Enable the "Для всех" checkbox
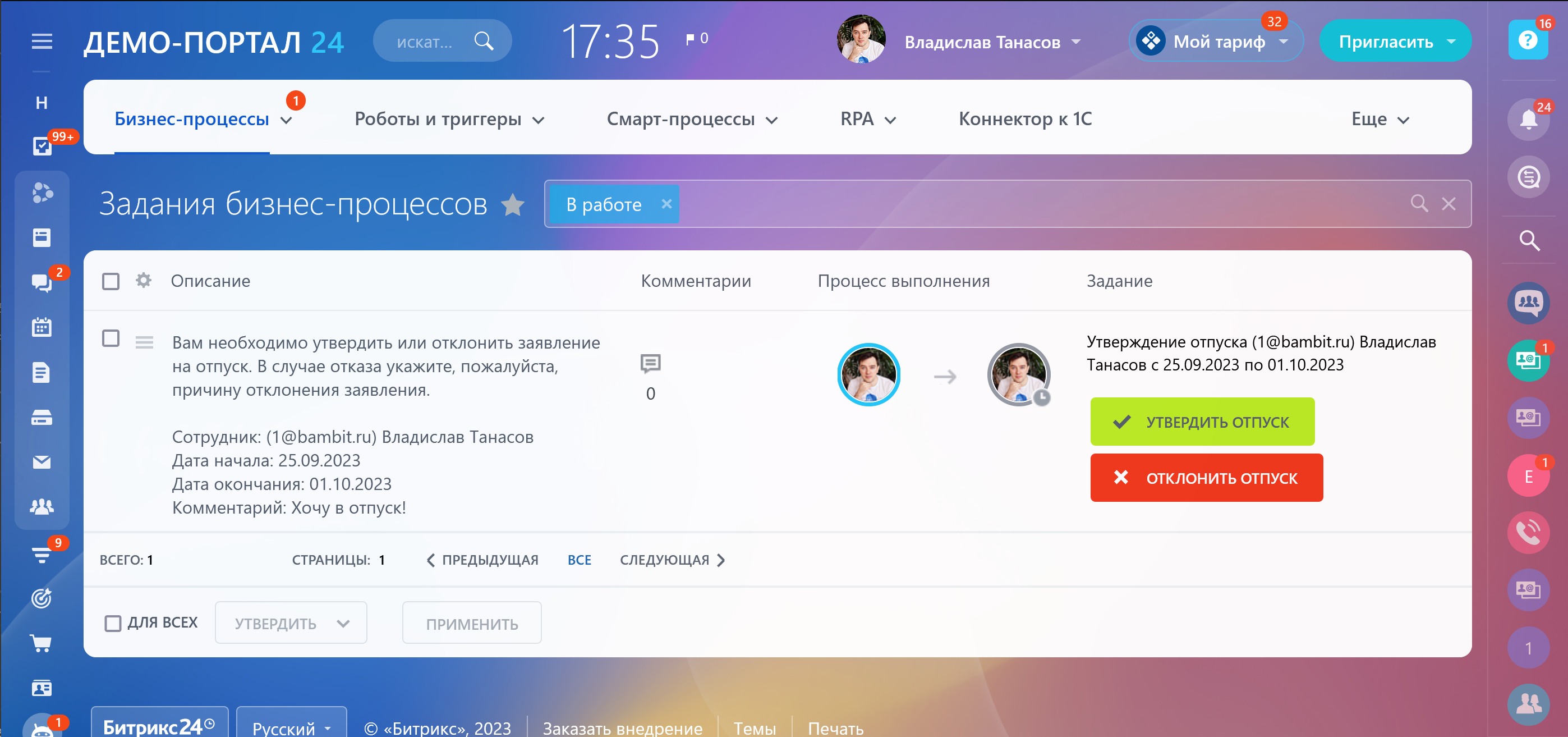 click(x=113, y=623)
